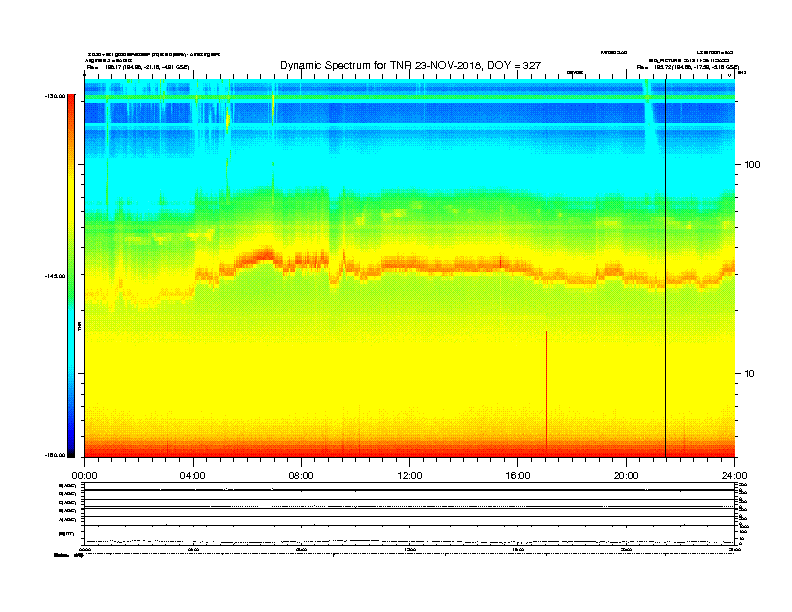792x612 pixels.
Task: Click the -160.00 colorbar label
Action: click(x=55, y=455)
